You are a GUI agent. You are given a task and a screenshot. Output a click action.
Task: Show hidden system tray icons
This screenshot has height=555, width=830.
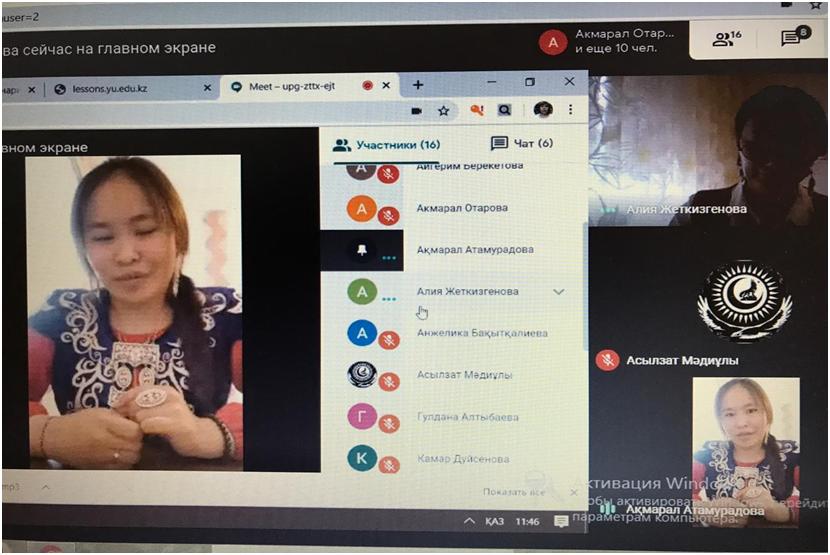tap(469, 521)
